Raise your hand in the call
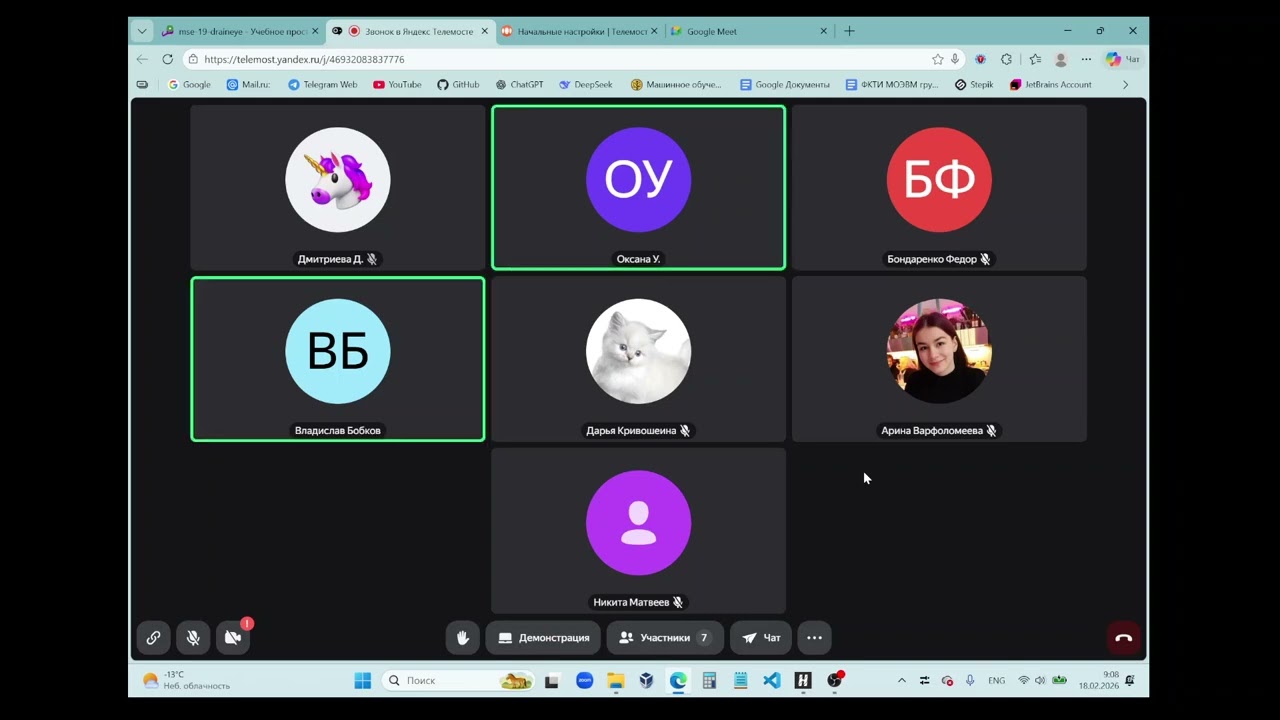Image resolution: width=1280 pixels, height=720 pixels. tap(462, 638)
